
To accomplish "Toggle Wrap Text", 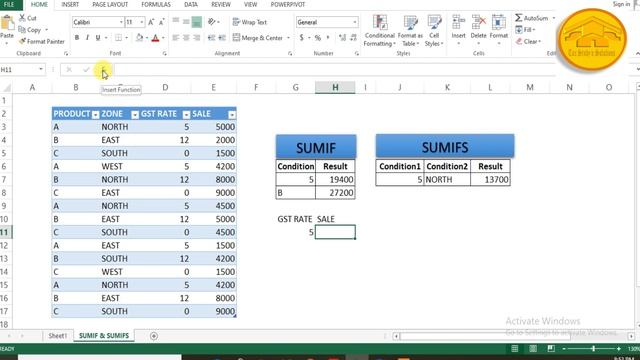I will tap(249, 22).
